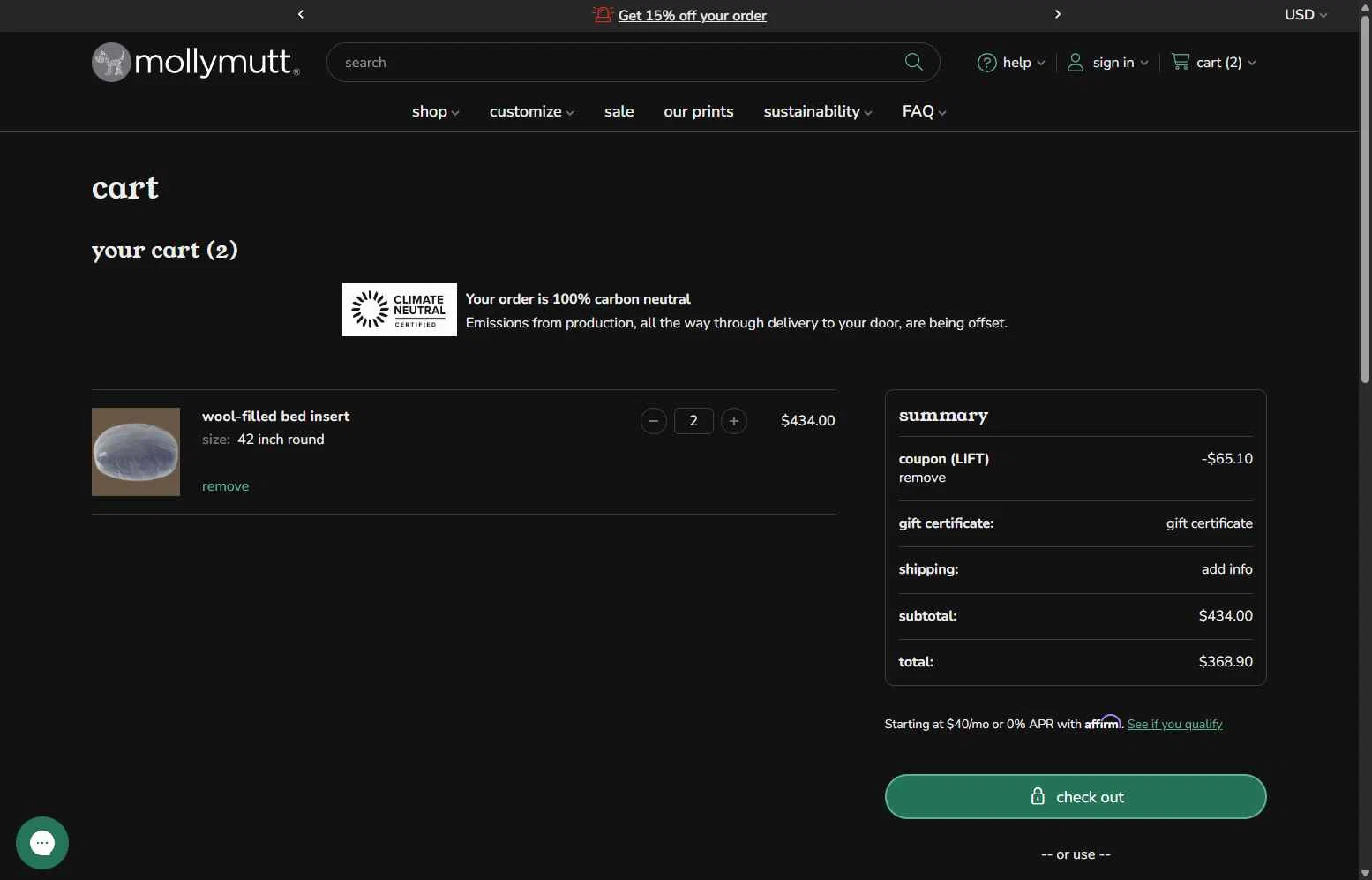Click the total amount $368.90
The image size is (1372, 880).
click(x=1226, y=662)
